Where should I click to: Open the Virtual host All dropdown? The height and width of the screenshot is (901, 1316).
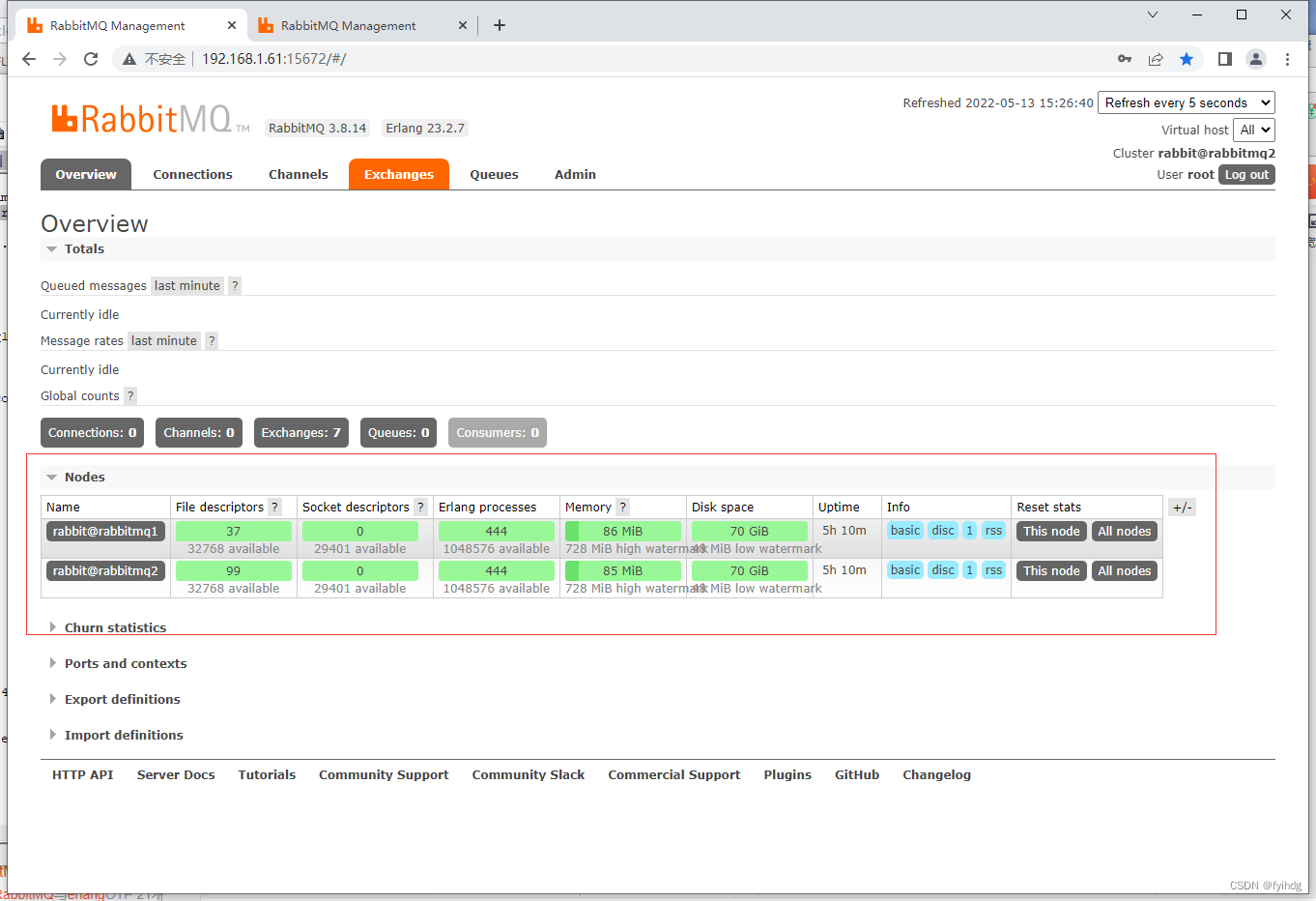pyautogui.click(x=1254, y=130)
